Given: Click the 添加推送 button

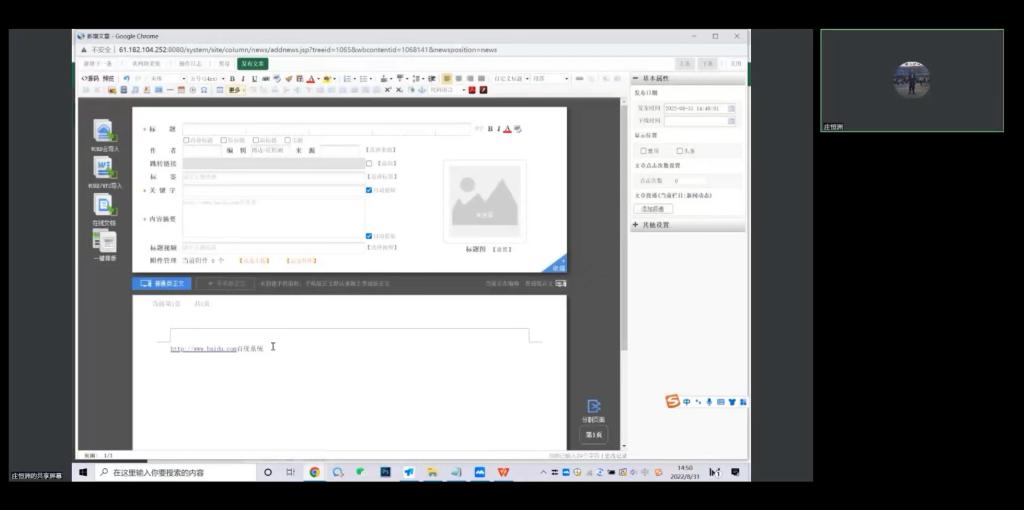Looking at the screenshot, I should (x=653, y=209).
